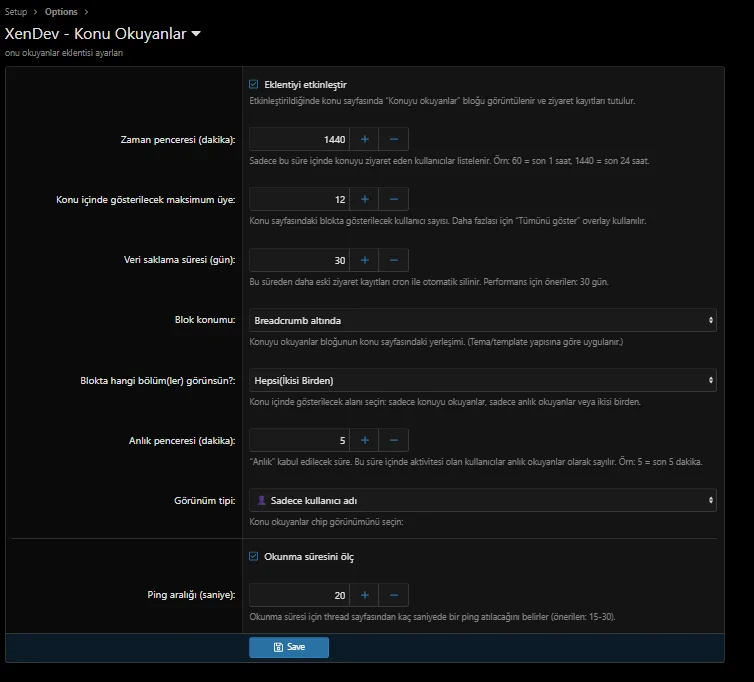Image resolution: width=754 pixels, height=682 pixels.
Task: Navigate to Options in the breadcrumb
Action: tap(61, 12)
